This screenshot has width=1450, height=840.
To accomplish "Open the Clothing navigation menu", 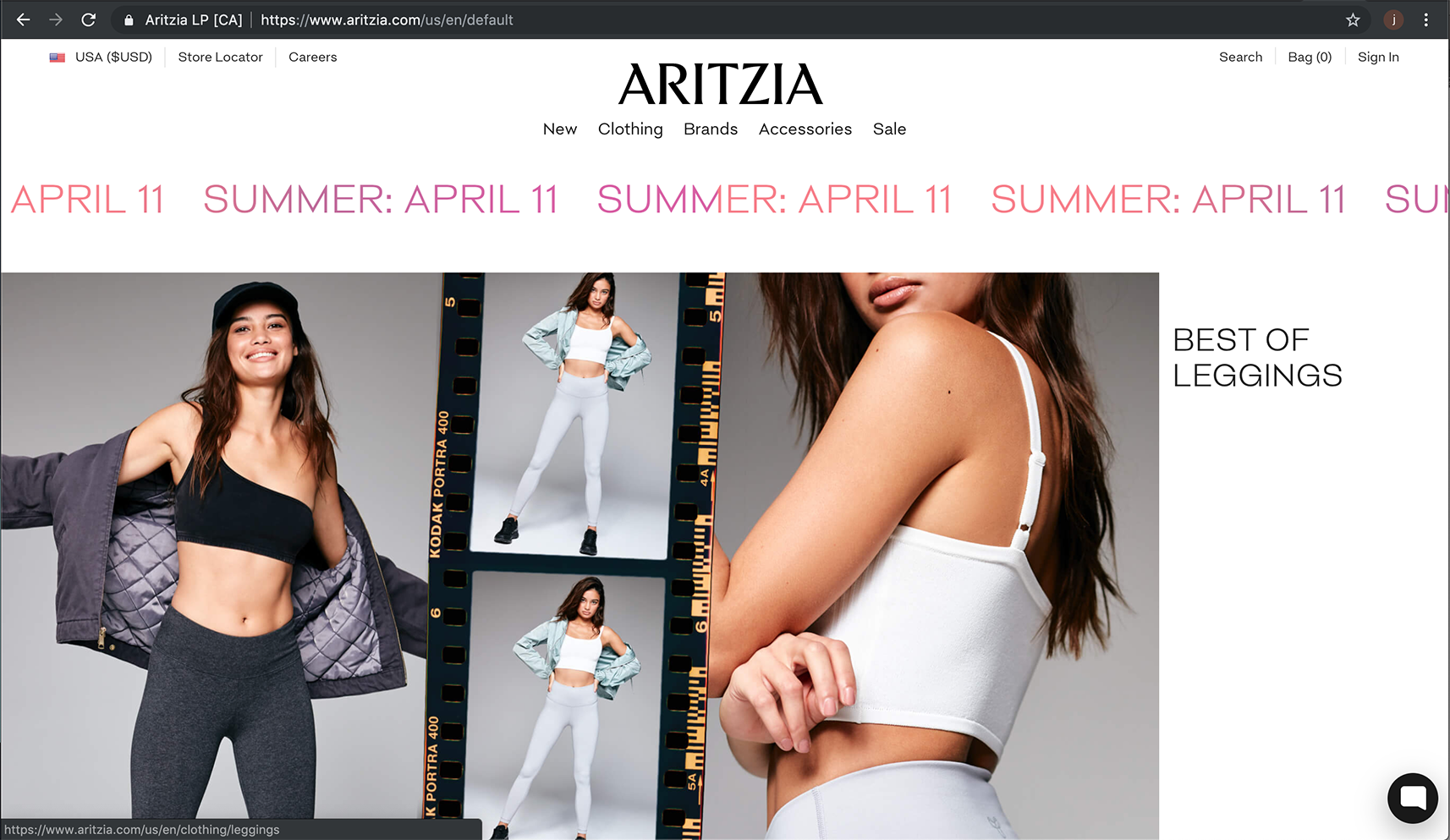I will click(x=630, y=129).
